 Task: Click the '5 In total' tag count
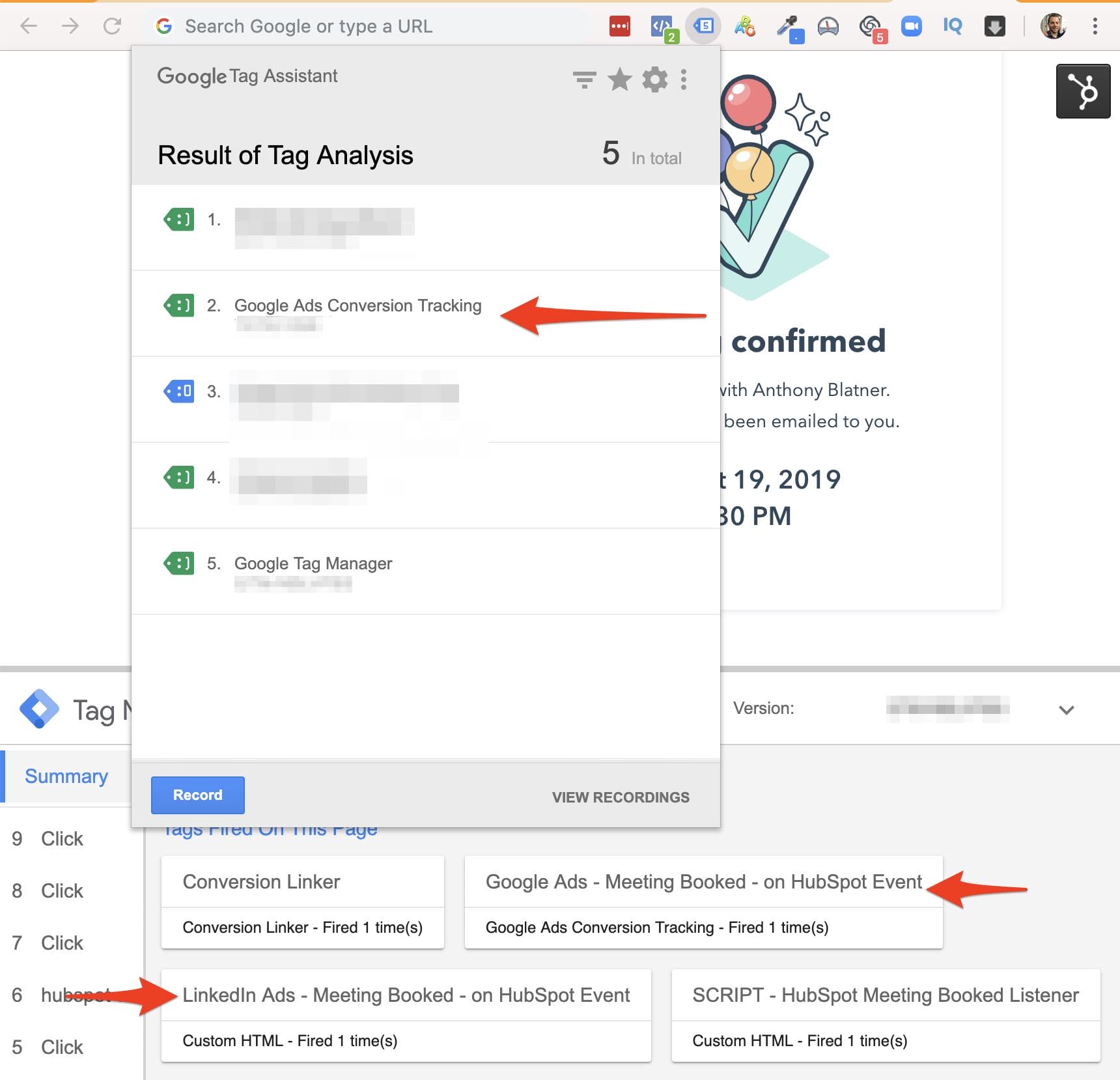(x=641, y=154)
